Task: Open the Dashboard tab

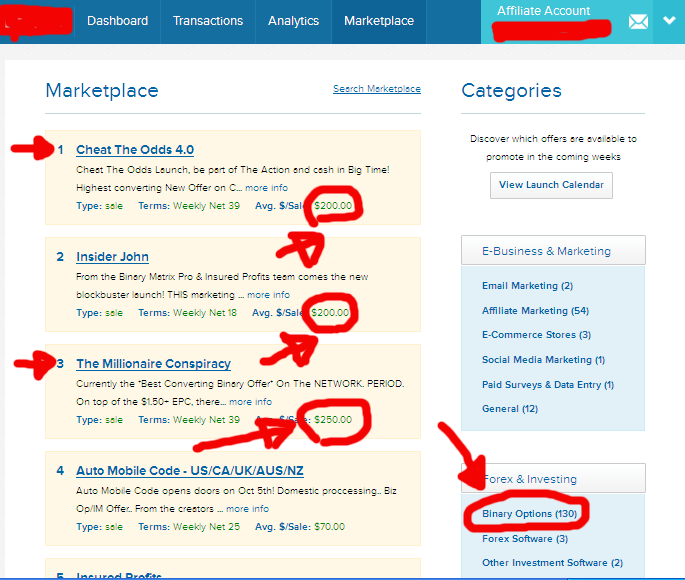Action: click(118, 21)
